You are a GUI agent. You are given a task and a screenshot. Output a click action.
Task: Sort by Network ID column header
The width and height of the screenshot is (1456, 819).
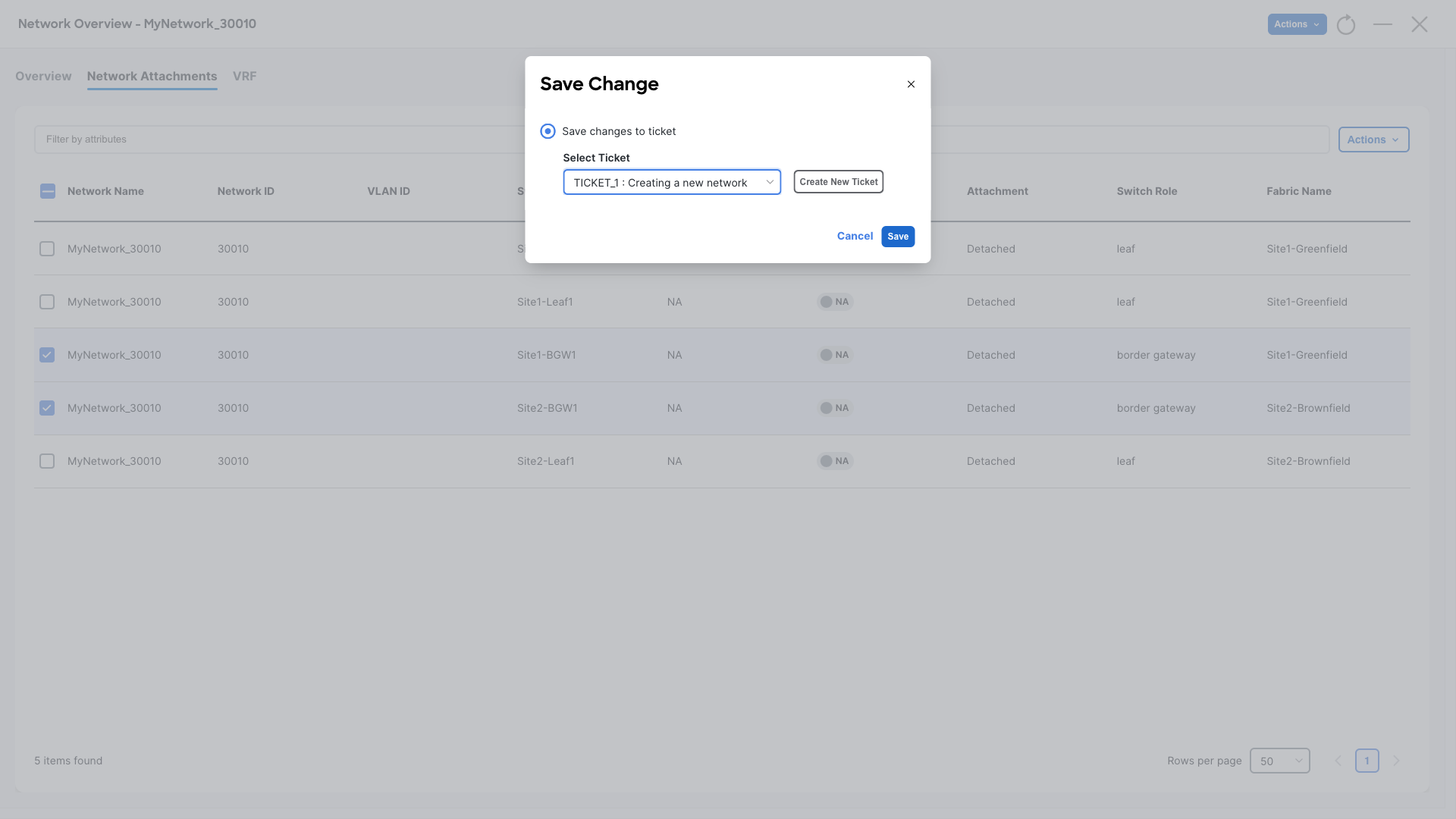click(x=246, y=191)
